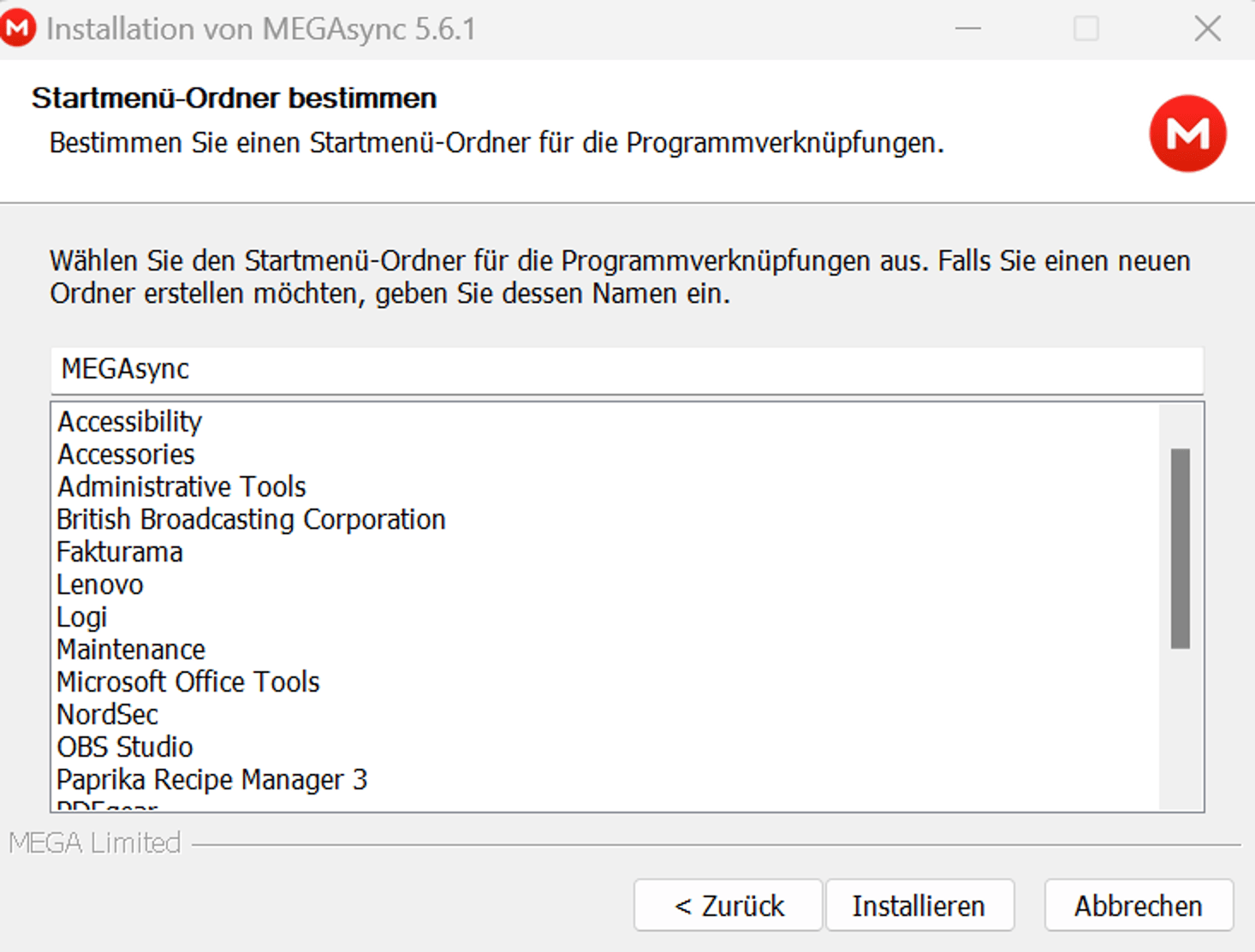Viewport: 1255px width, 952px height.
Task: Select the NordSec start menu folder
Action: point(106,714)
